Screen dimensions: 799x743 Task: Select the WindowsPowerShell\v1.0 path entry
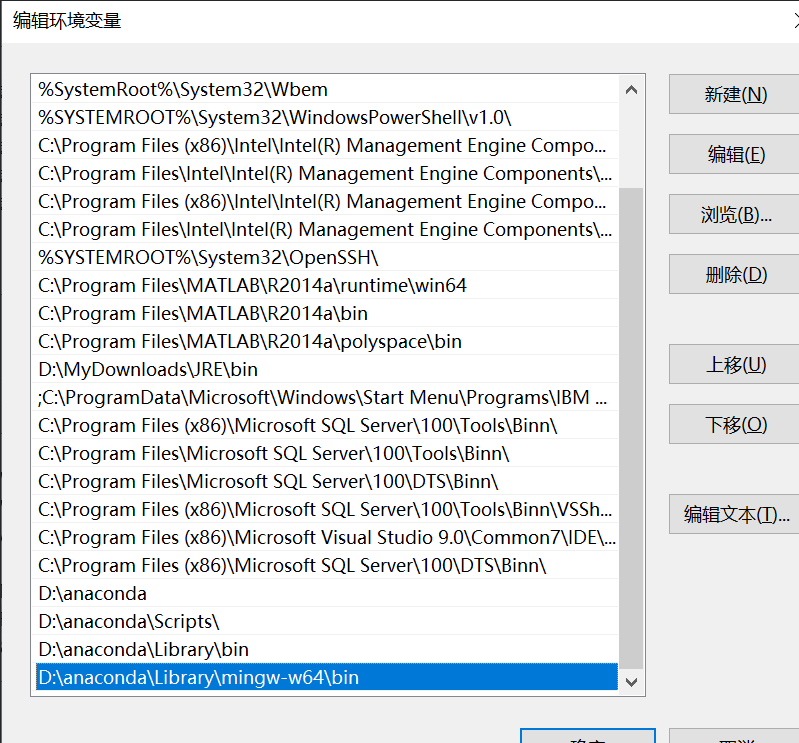click(x=275, y=118)
